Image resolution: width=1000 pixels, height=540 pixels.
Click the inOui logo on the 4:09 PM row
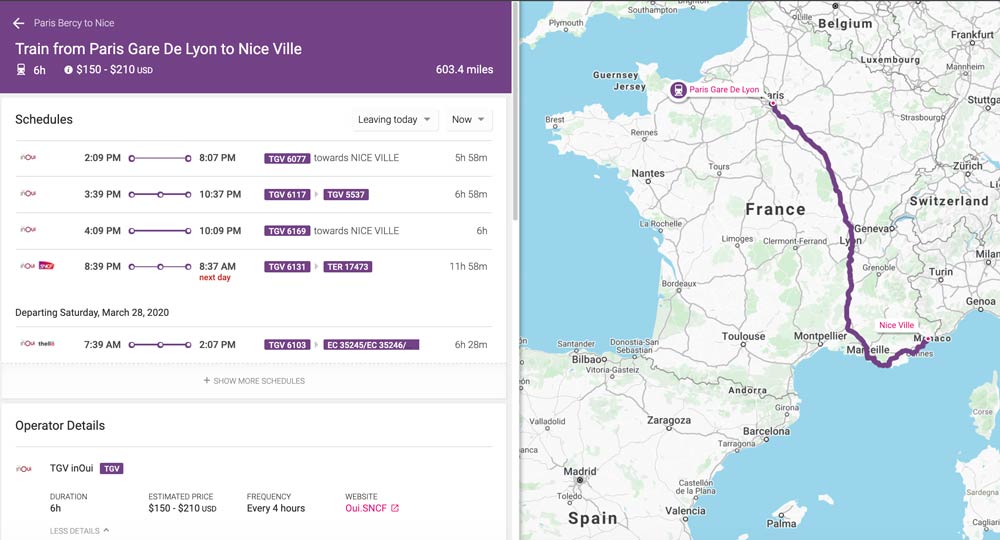point(28,230)
